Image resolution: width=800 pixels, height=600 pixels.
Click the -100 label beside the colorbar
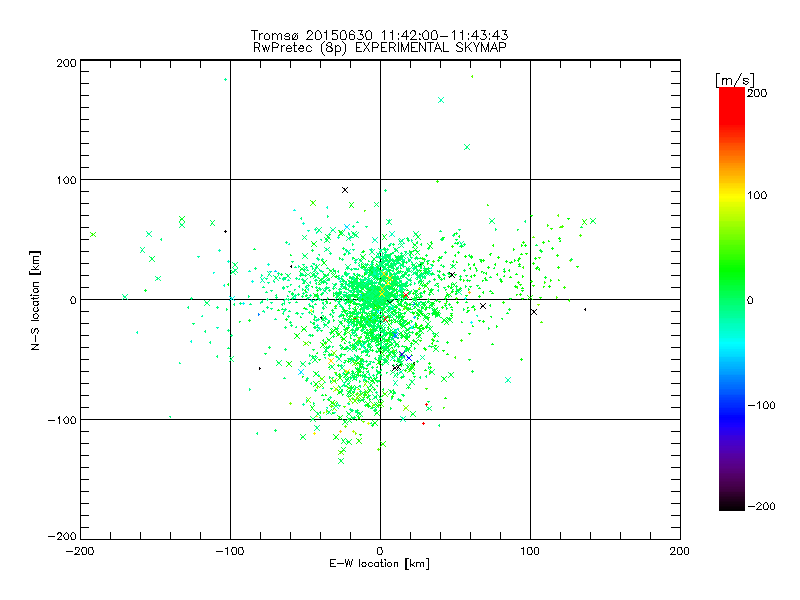tap(761, 405)
